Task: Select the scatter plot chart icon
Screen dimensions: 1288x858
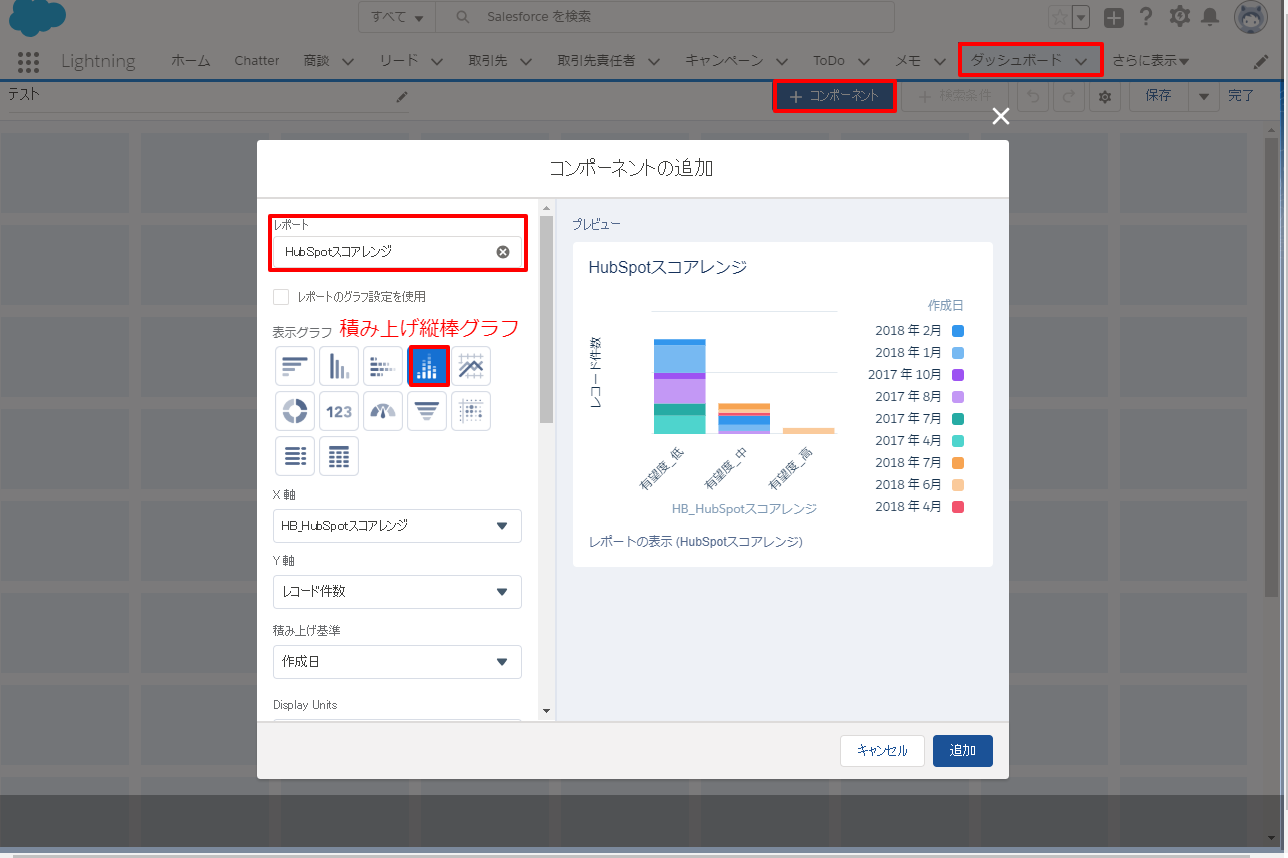Action: [471, 411]
